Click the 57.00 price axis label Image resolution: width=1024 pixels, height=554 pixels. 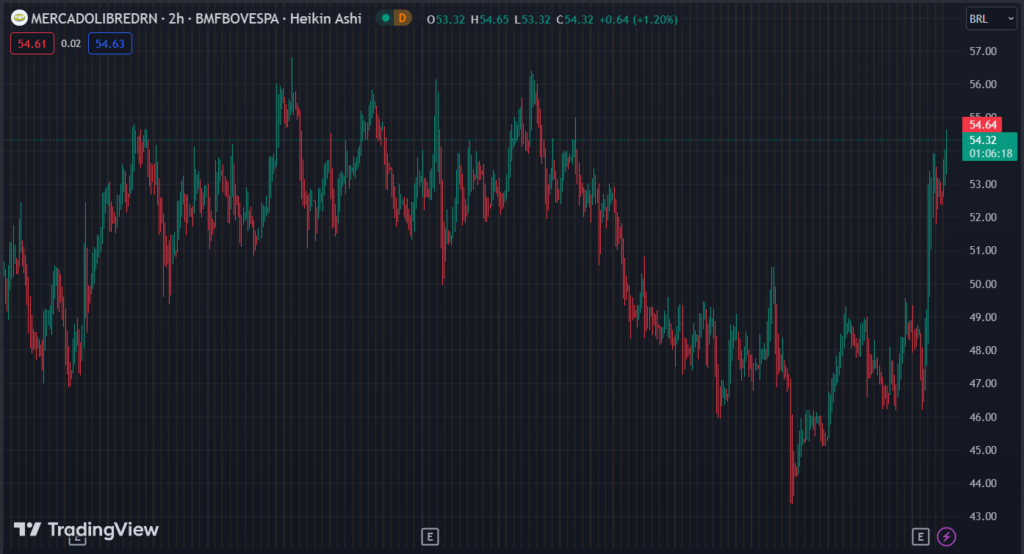(x=983, y=51)
